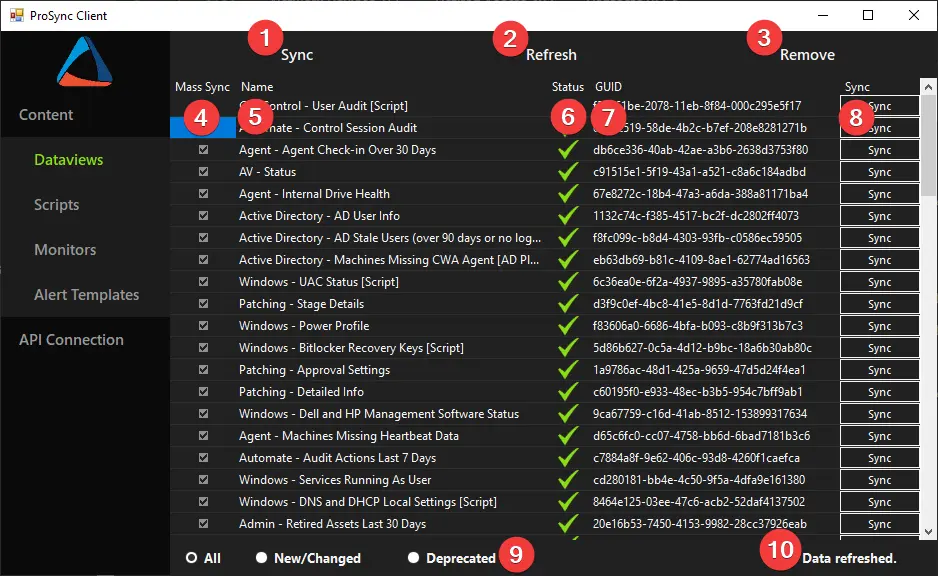This screenshot has width=938, height=576.
Task: Click the ProSync app icon in the title bar
Action: (x=16, y=15)
